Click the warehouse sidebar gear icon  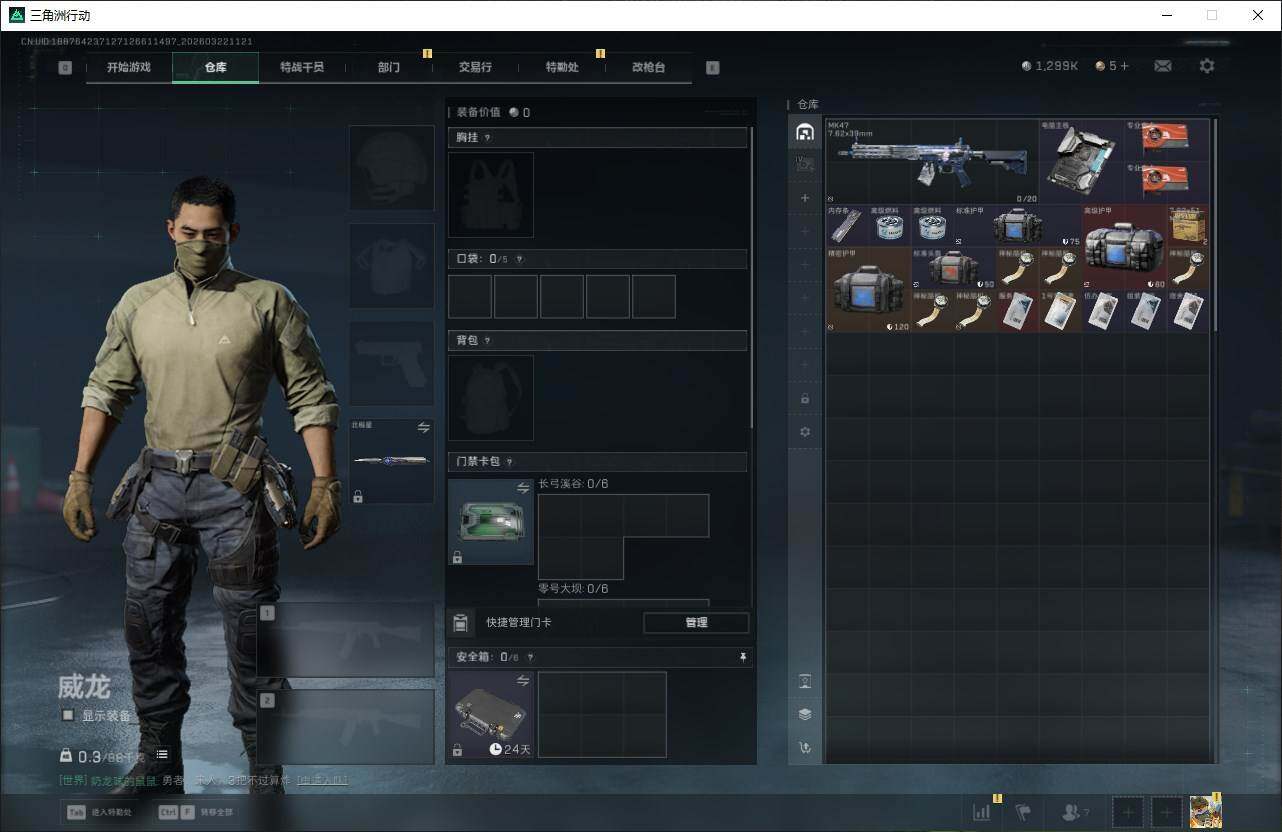pos(805,432)
